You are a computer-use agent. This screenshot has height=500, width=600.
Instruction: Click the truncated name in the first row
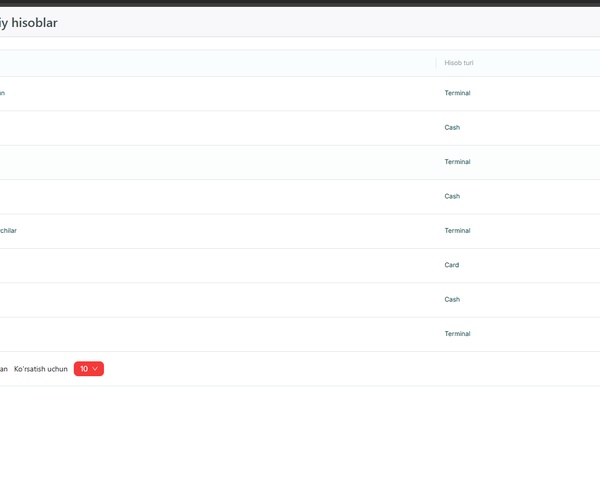click(3, 93)
